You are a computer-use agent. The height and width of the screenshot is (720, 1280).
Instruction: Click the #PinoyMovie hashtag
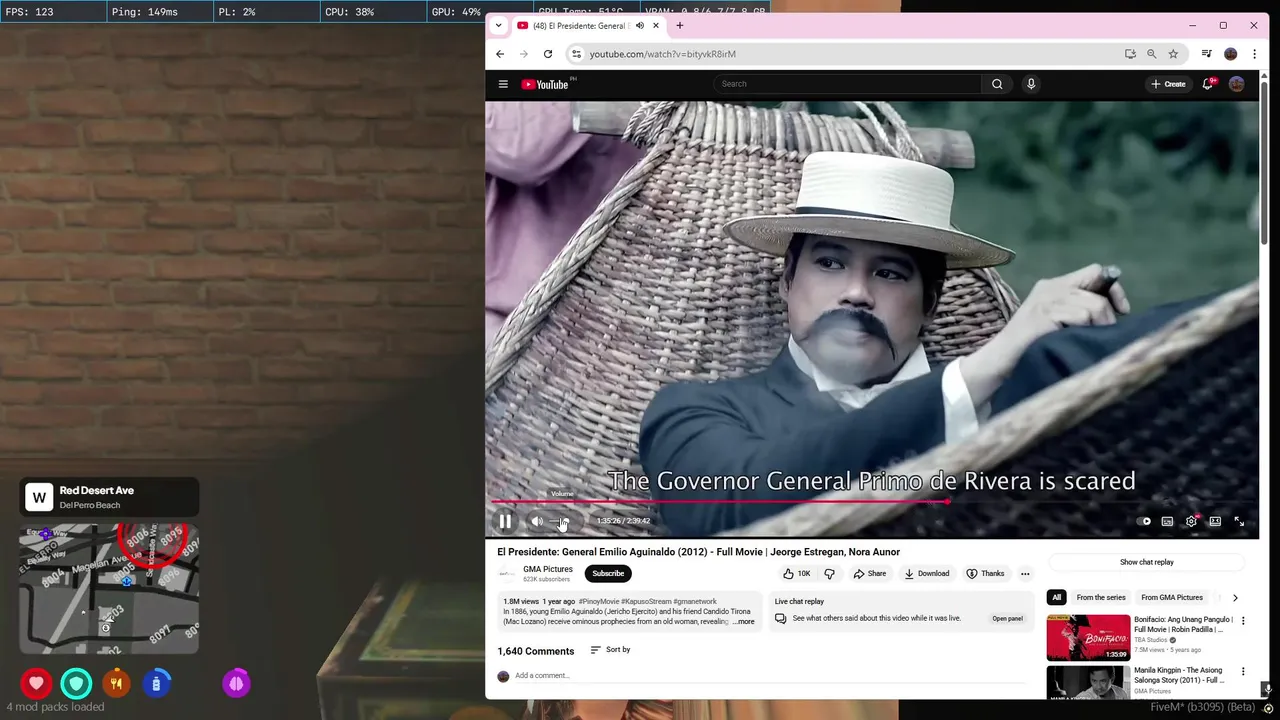point(598,602)
